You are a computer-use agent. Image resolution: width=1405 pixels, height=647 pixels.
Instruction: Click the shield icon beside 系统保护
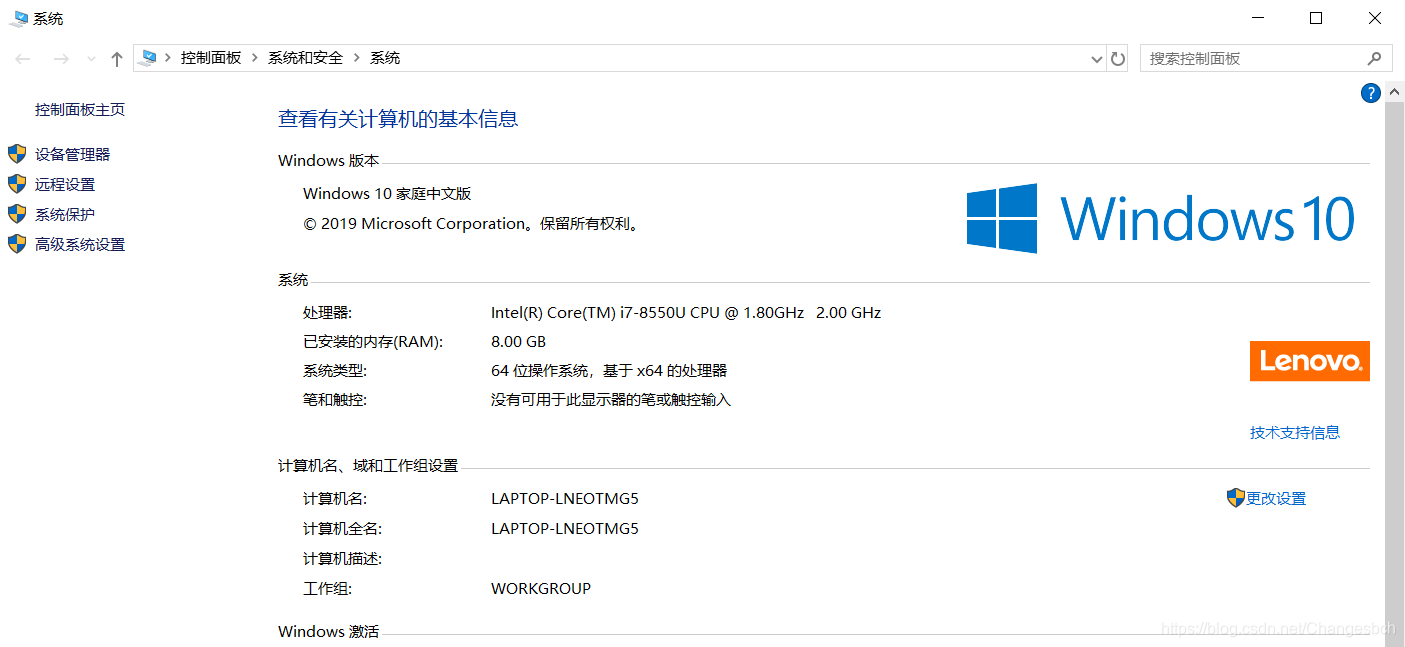[x=17, y=214]
